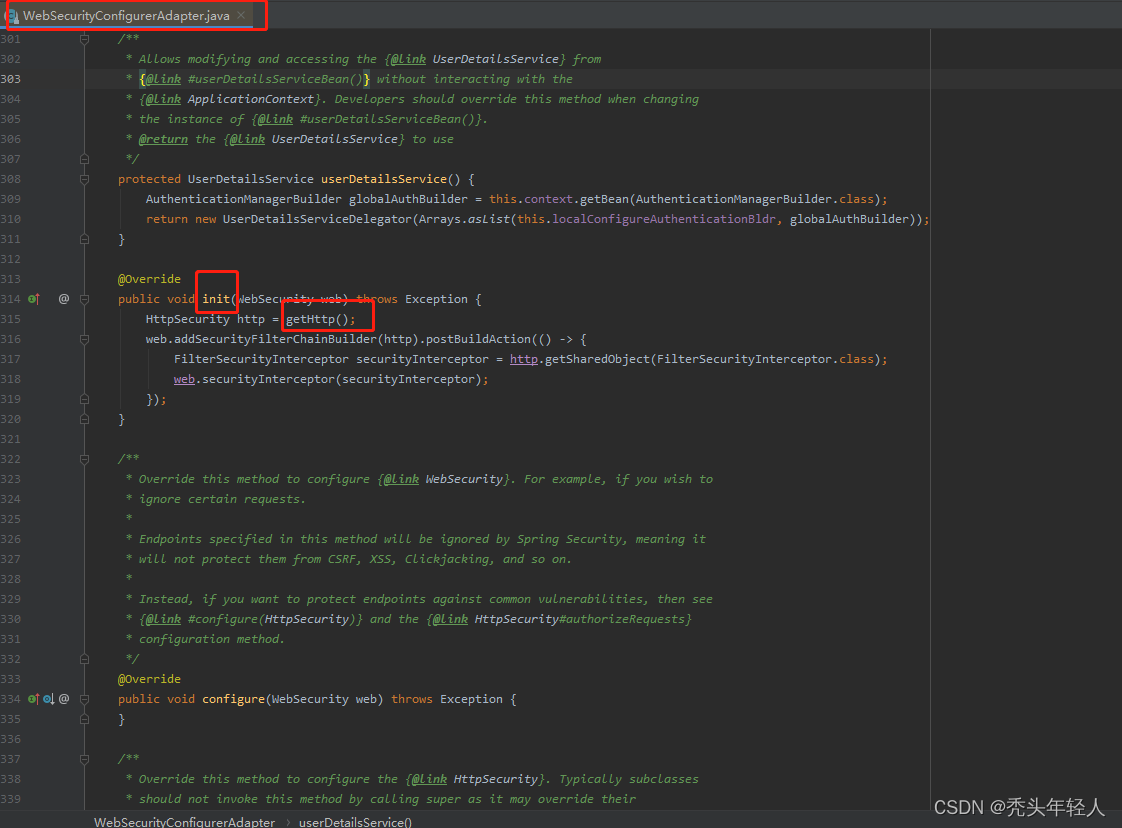Image resolution: width=1122 pixels, height=828 pixels.
Task: Collapse the configure method at line 334
Action: pos(84,699)
